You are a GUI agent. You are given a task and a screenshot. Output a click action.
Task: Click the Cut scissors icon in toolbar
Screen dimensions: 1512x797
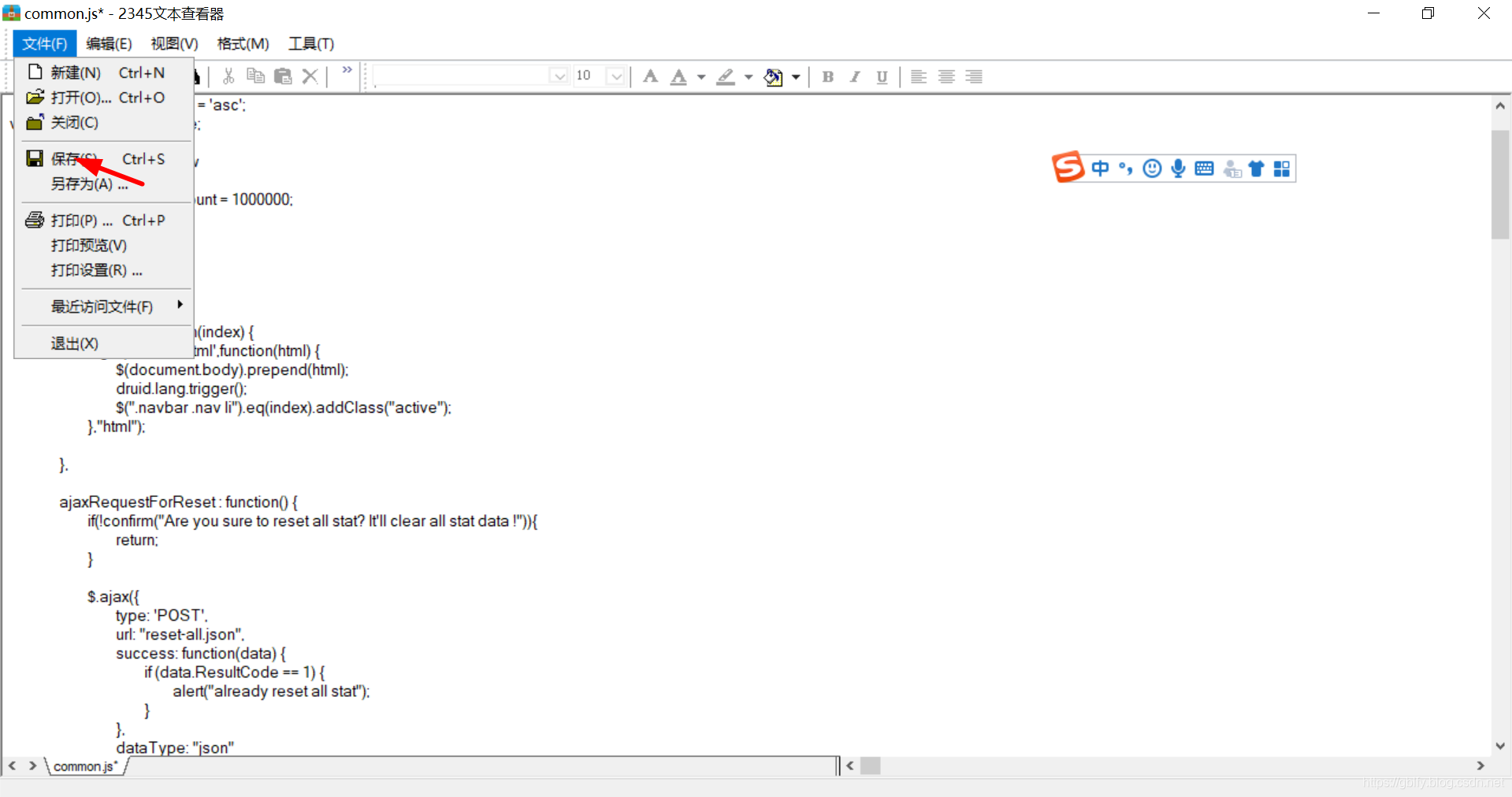click(228, 76)
